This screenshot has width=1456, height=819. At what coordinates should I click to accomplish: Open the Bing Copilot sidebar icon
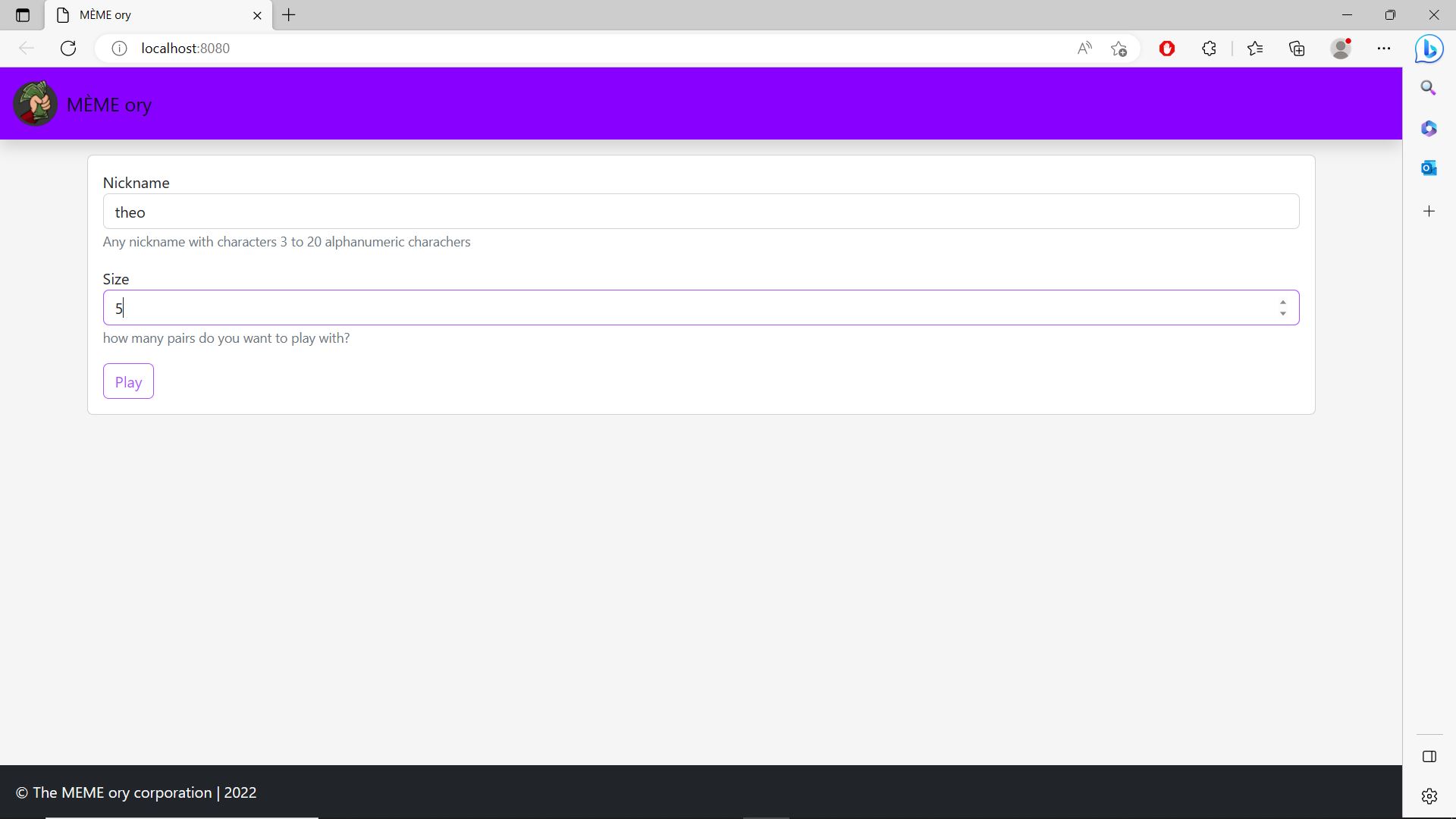(x=1429, y=49)
